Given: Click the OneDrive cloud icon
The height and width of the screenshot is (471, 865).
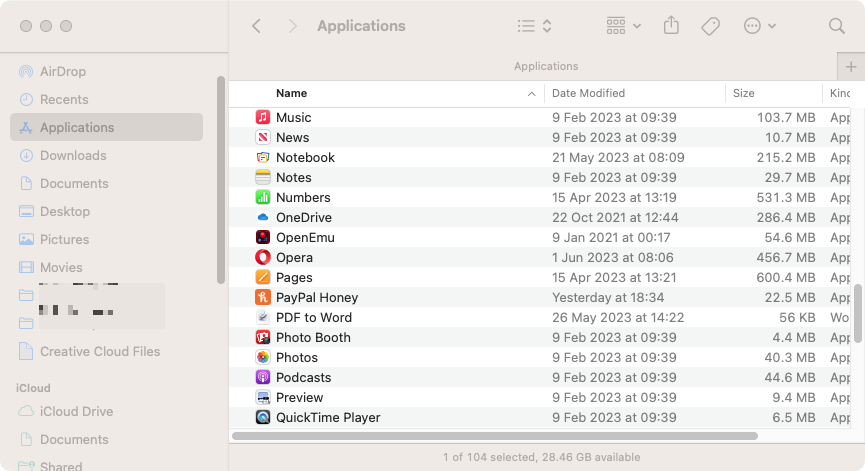Looking at the screenshot, I should pos(263,217).
